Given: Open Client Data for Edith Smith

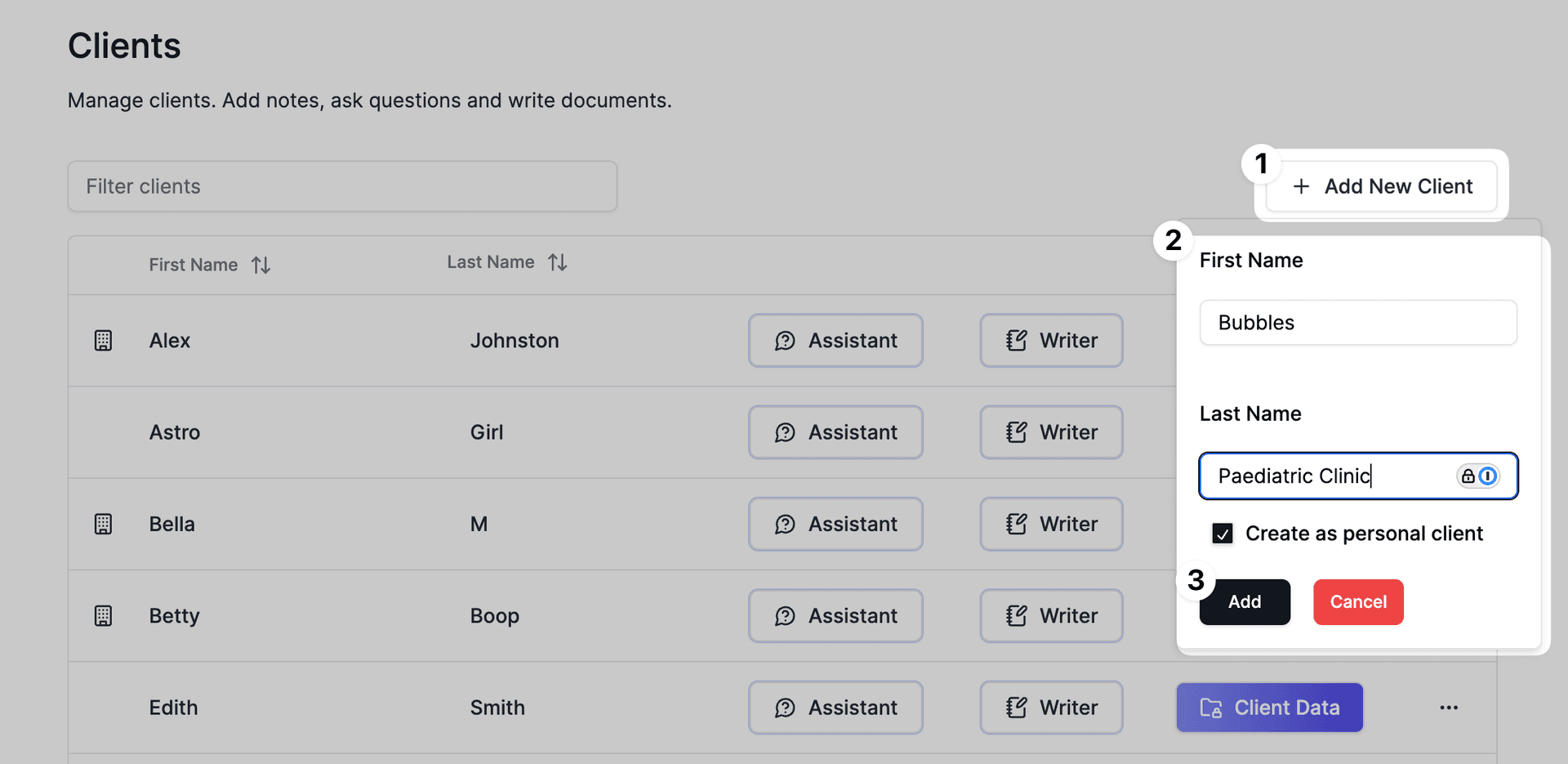Looking at the screenshot, I should [x=1269, y=708].
